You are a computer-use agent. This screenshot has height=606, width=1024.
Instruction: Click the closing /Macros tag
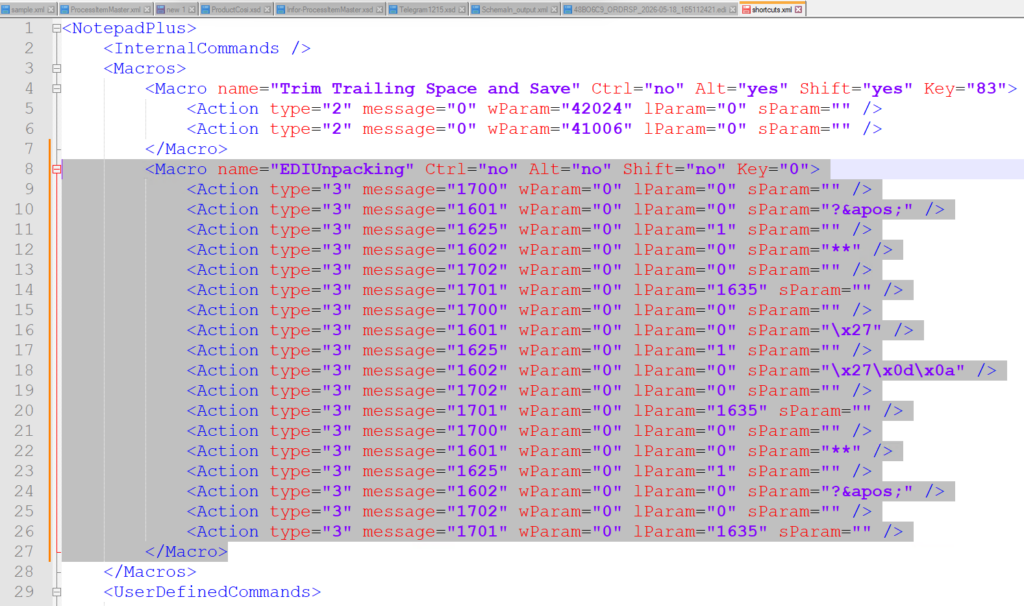(x=150, y=571)
